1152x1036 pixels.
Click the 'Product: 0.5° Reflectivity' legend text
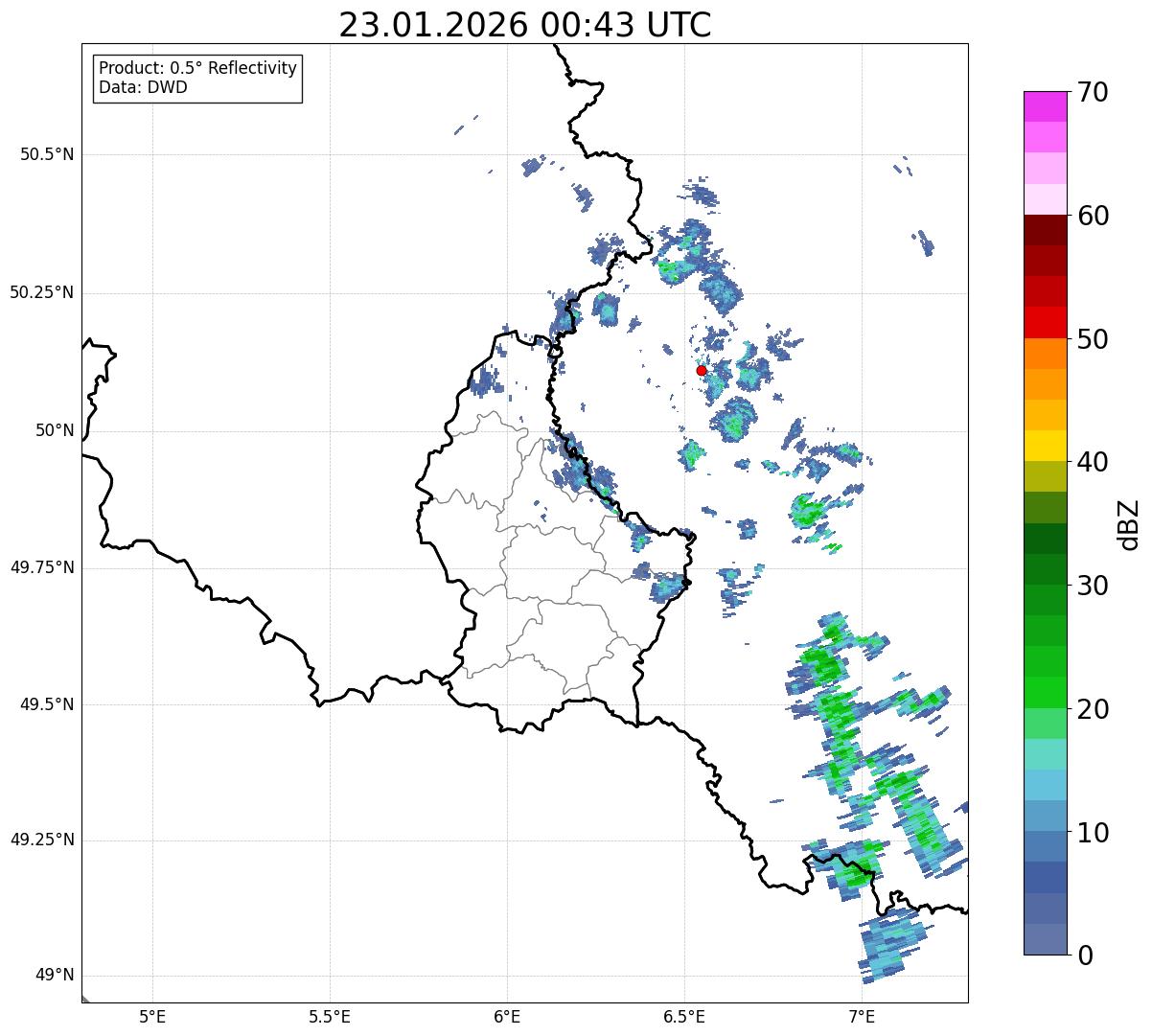click(197, 68)
